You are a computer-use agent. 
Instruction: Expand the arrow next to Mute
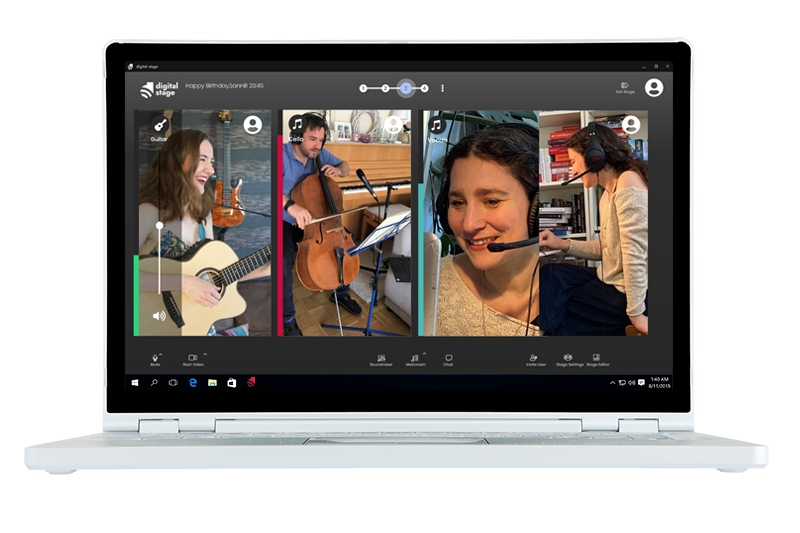162,354
